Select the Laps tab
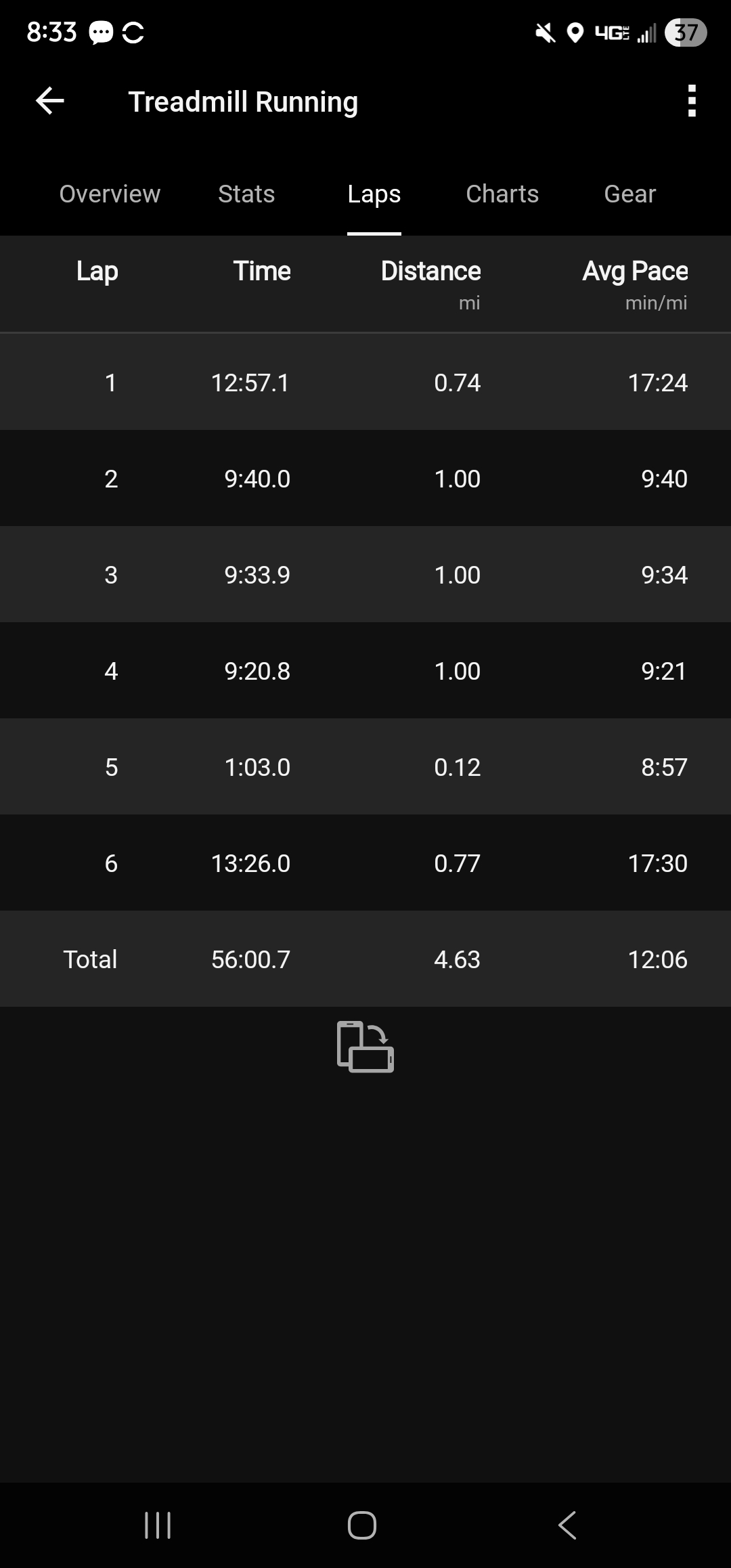Screen dimensions: 731x1568 point(374,194)
